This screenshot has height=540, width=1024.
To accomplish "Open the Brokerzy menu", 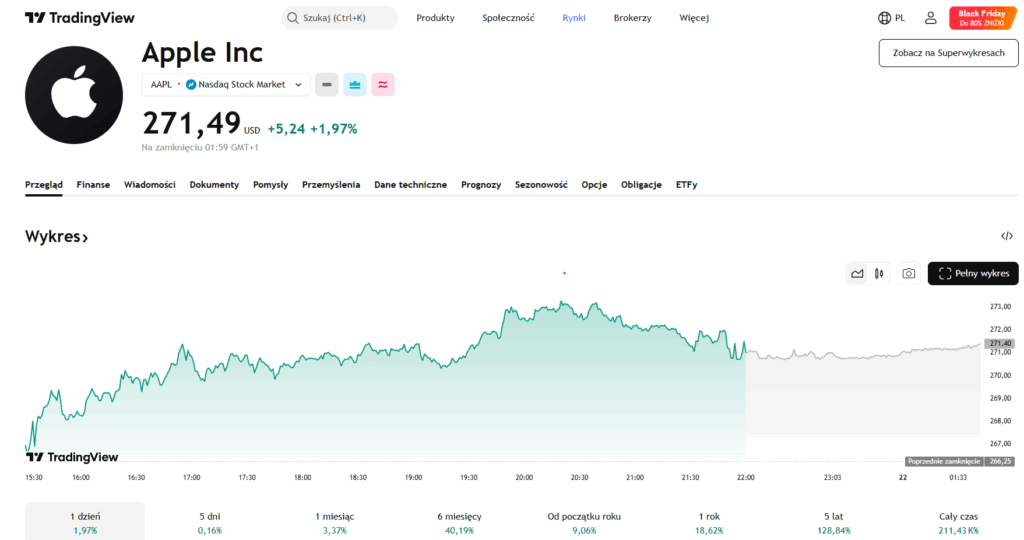I will [x=632, y=18].
